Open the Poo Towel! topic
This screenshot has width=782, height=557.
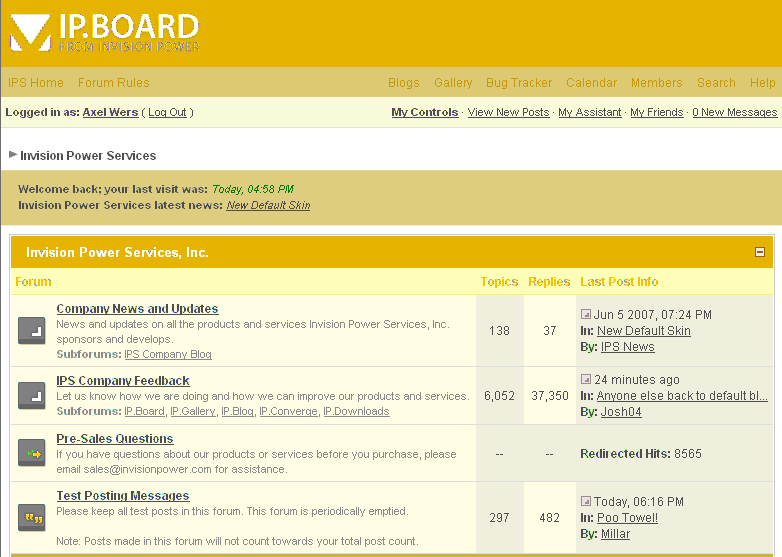[x=627, y=518]
